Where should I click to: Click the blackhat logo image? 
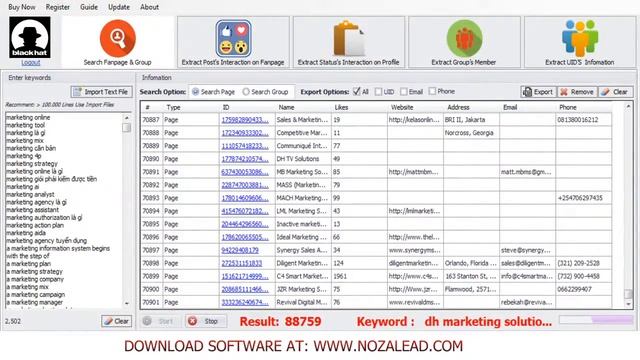coord(30,38)
